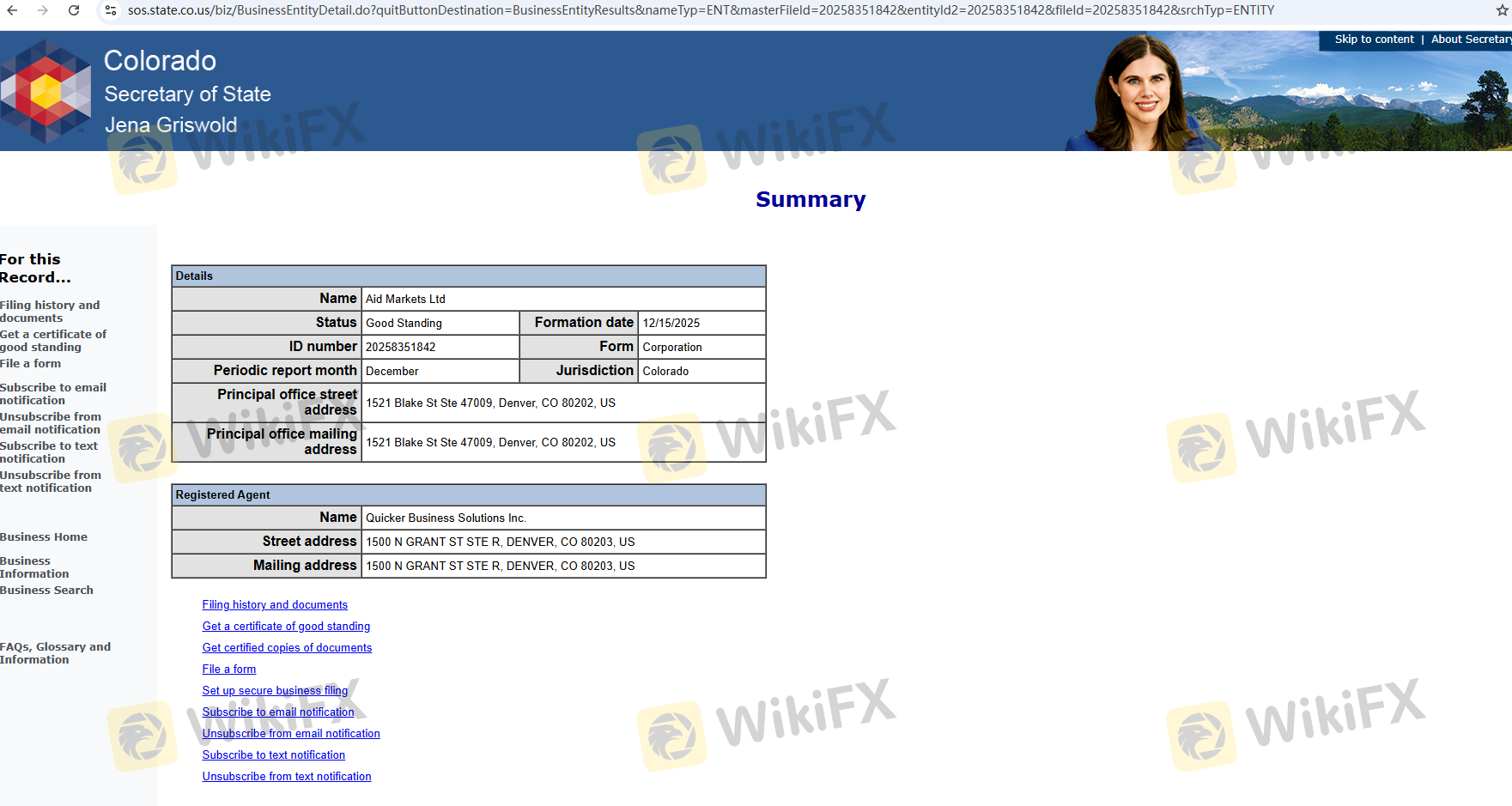
Task: Click the address bar URL field
Action: coord(700,10)
